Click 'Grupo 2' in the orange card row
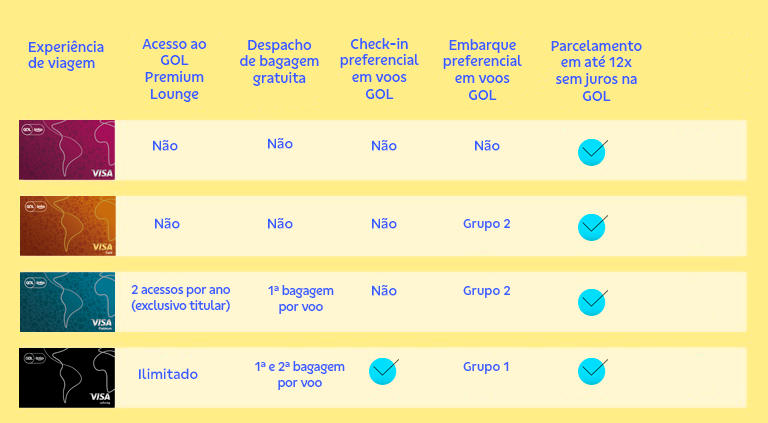The height and width of the screenshot is (423, 768). point(487,224)
